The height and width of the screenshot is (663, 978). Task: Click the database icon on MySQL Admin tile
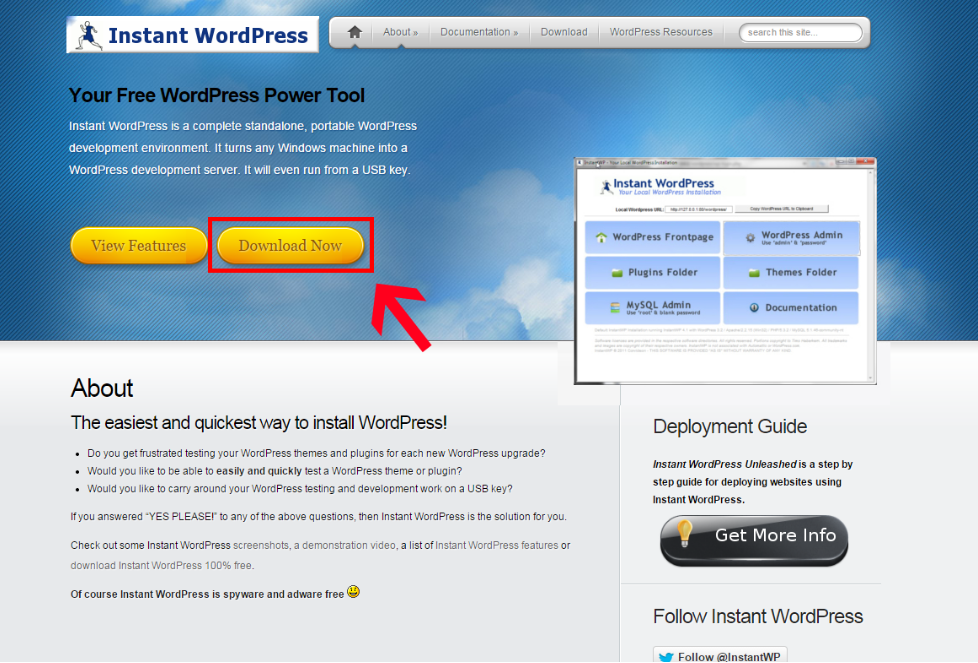pyautogui.click(x=615, y=307)
